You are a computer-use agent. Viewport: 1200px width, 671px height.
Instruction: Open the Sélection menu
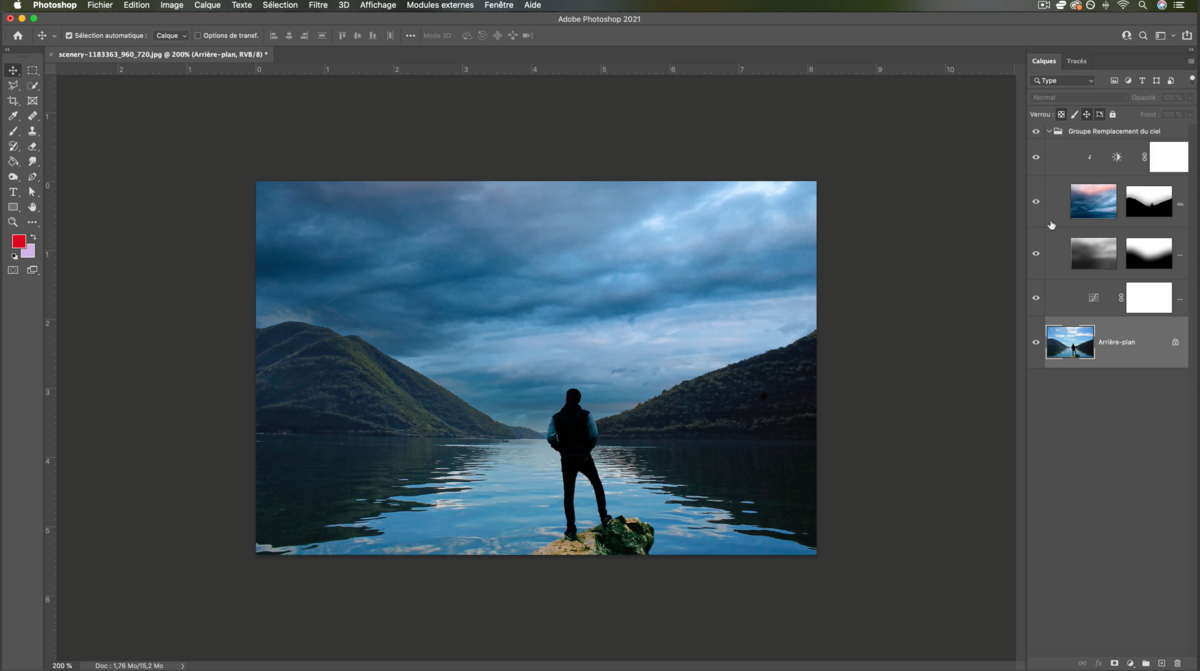(x=280, y=5)
